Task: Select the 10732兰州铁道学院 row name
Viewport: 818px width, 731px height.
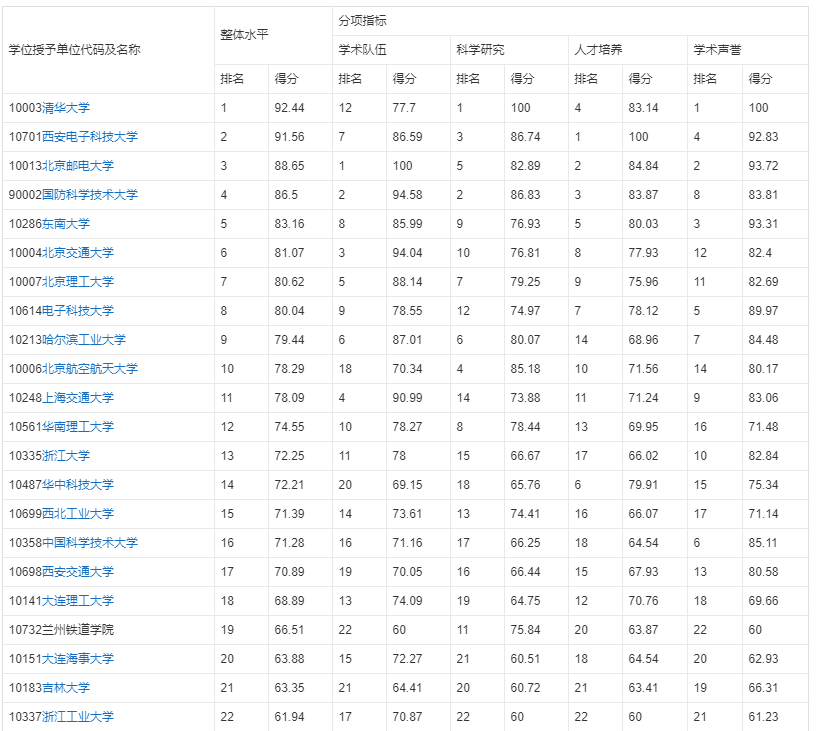Action: point(61,630)
